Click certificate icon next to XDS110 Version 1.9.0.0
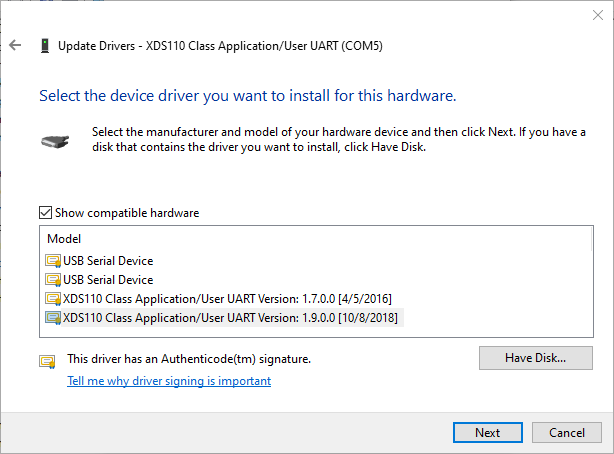Screen dimensions: 614x454 (53, 318)
